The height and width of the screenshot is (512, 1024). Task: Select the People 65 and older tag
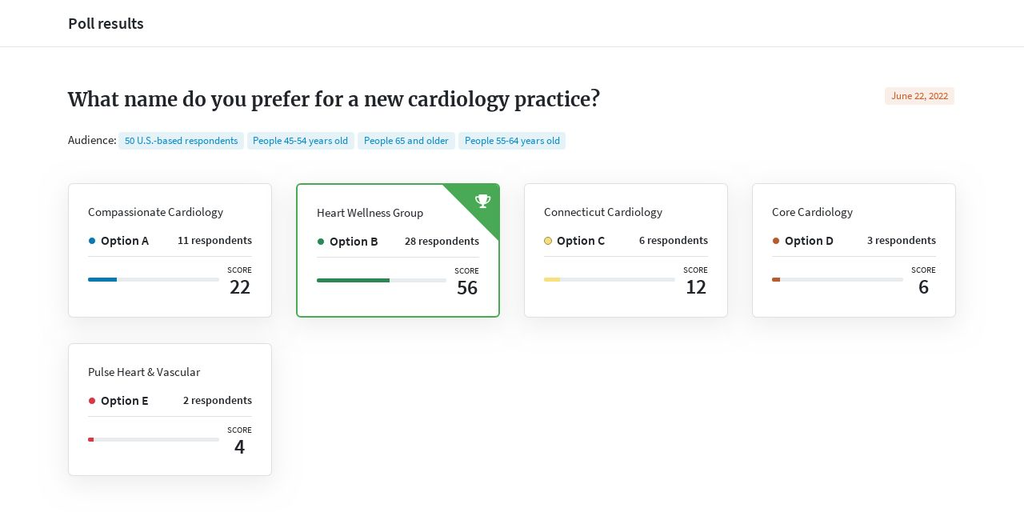[x=406, y=140]
